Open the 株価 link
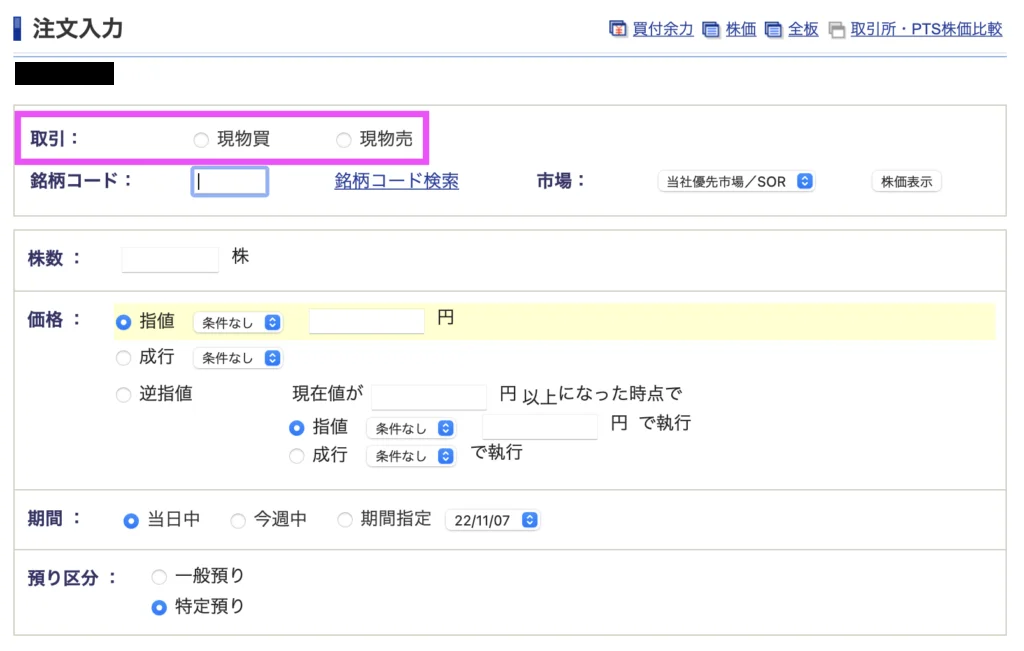The image size is (1024, 651). click(741, 29)
